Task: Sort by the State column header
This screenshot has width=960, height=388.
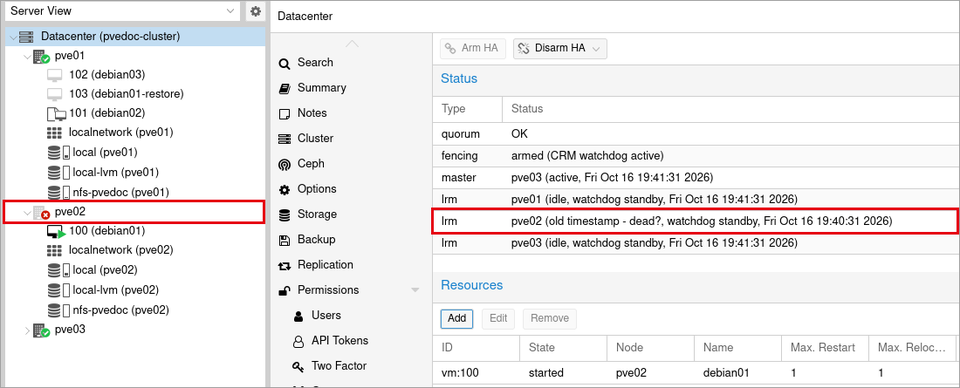Action: (563, 348)
